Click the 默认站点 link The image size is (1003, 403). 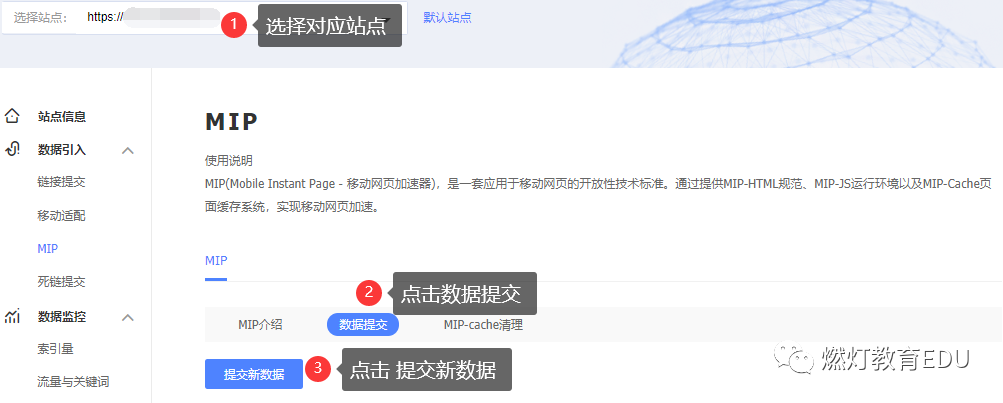[x=447, y=18]
